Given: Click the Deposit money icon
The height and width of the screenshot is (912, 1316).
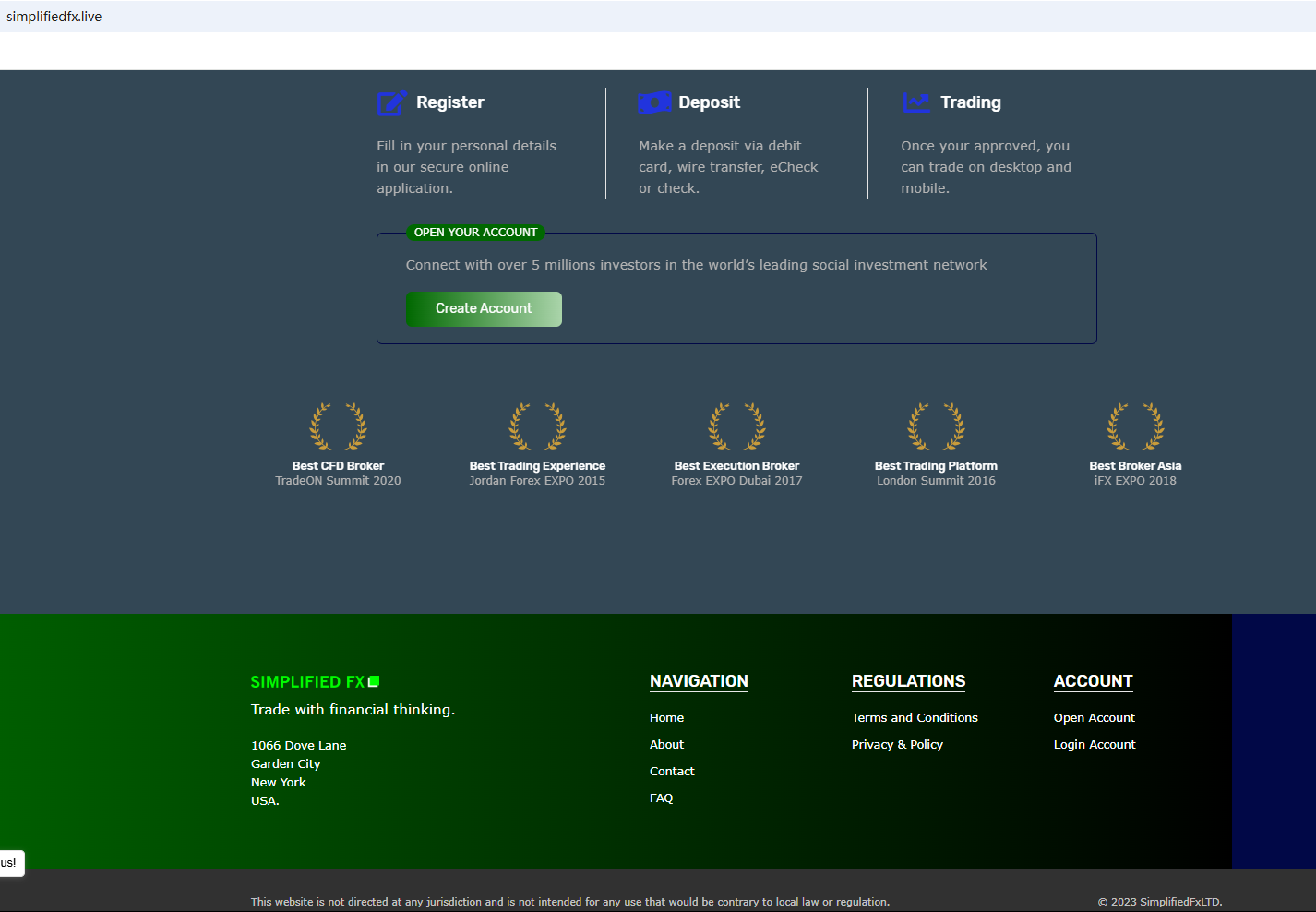Looking at the screenshot, I should (654, 102).
